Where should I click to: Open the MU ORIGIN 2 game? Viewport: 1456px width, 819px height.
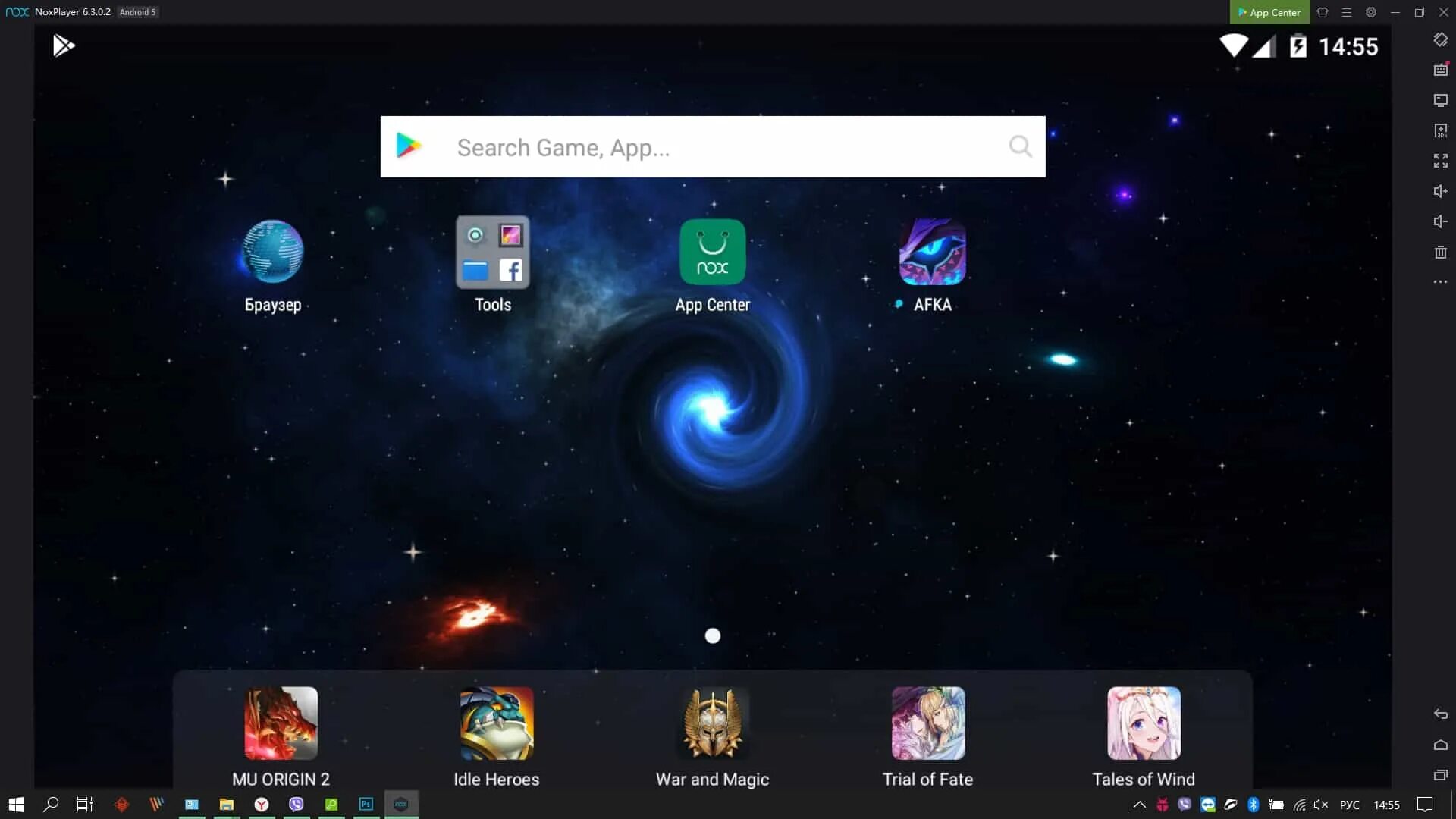pos(281,723)
